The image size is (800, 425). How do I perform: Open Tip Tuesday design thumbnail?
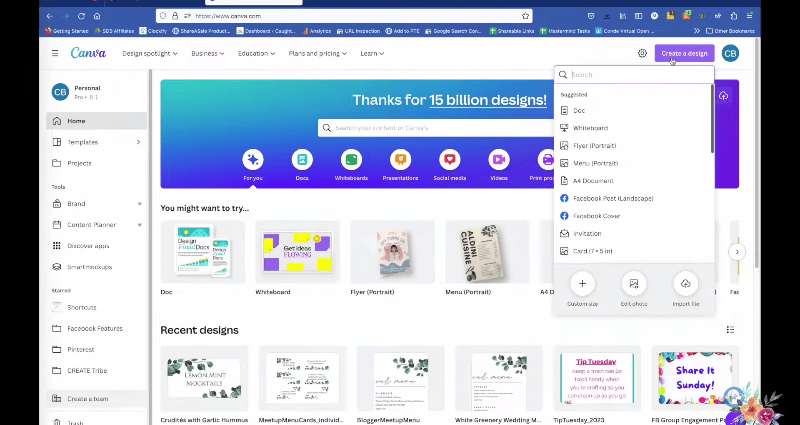pyautogui.click(x=597, y=378)
